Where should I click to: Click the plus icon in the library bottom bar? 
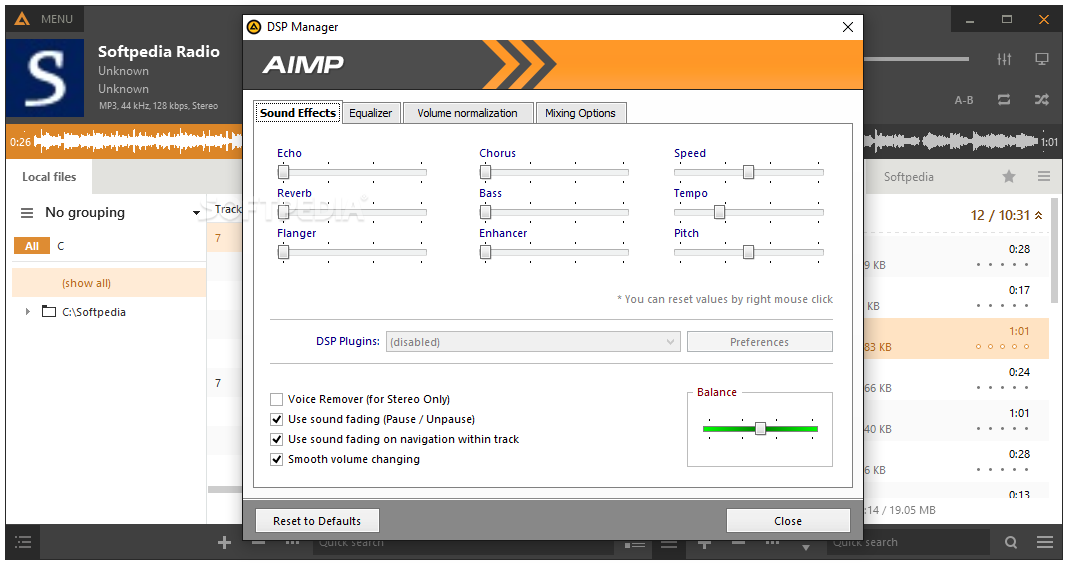[224, 543]
